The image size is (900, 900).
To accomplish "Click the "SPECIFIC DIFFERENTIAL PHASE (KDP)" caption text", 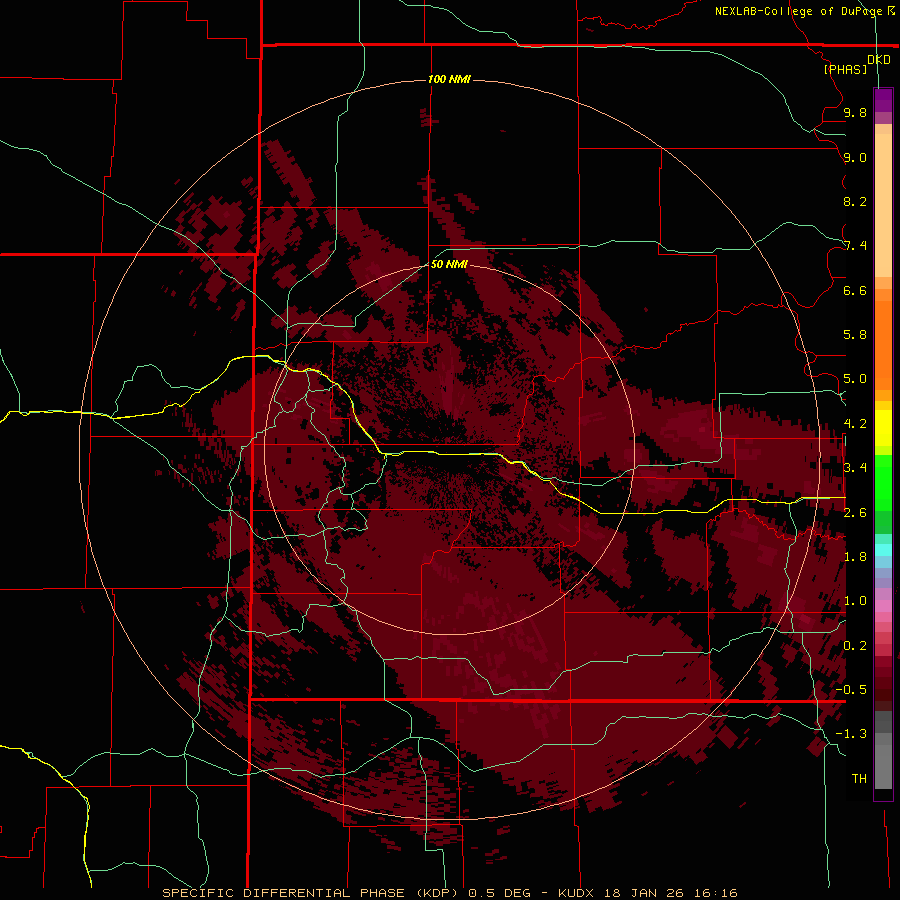I will pos(310,893).
